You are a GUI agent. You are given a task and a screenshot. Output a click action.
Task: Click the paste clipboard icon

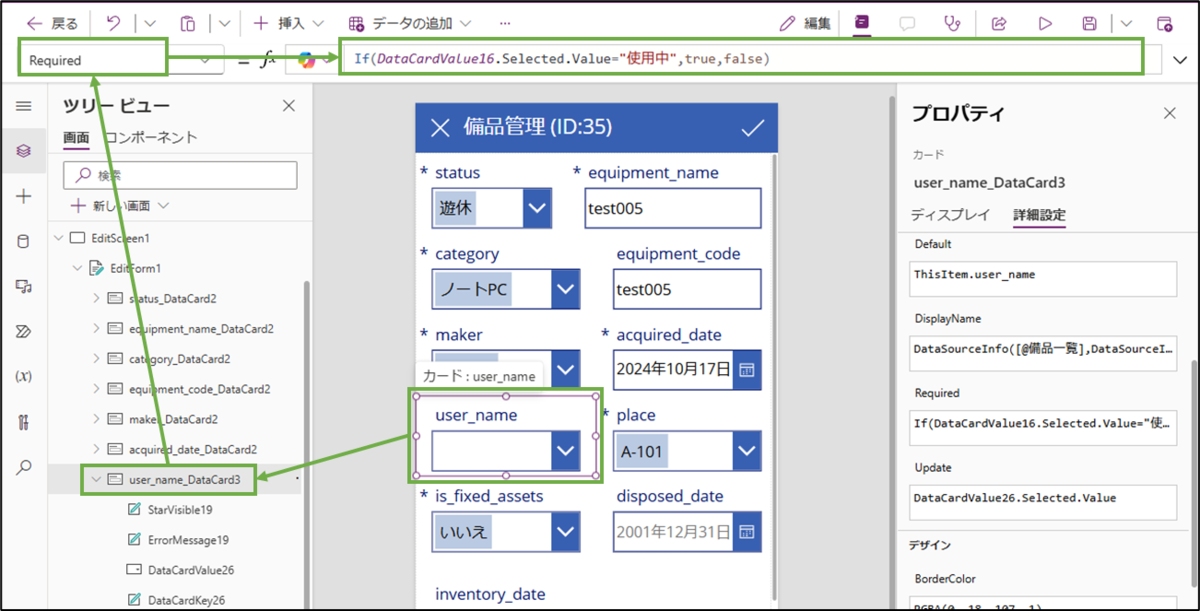click(188, 23)
